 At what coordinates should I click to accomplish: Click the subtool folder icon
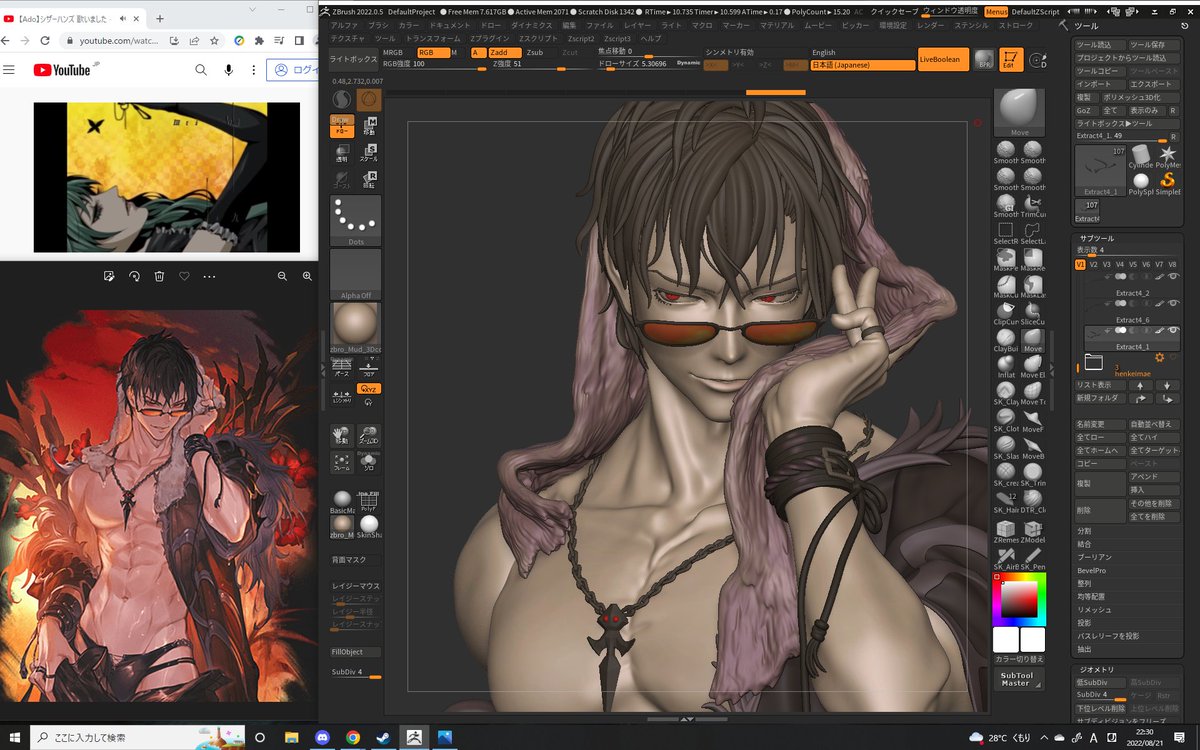(1093, 362)
